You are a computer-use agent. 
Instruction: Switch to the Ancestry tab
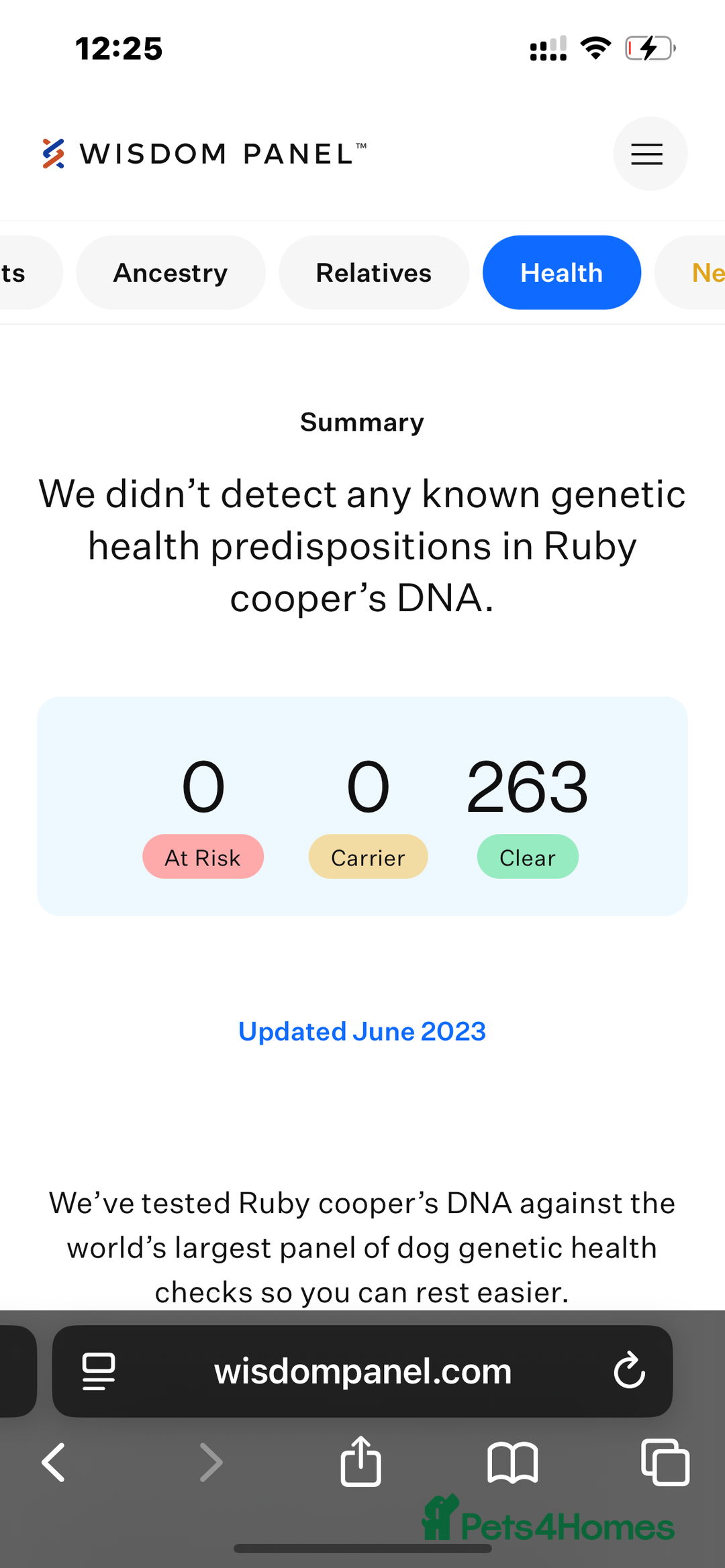pyautogui.click(x=171, y=272)
